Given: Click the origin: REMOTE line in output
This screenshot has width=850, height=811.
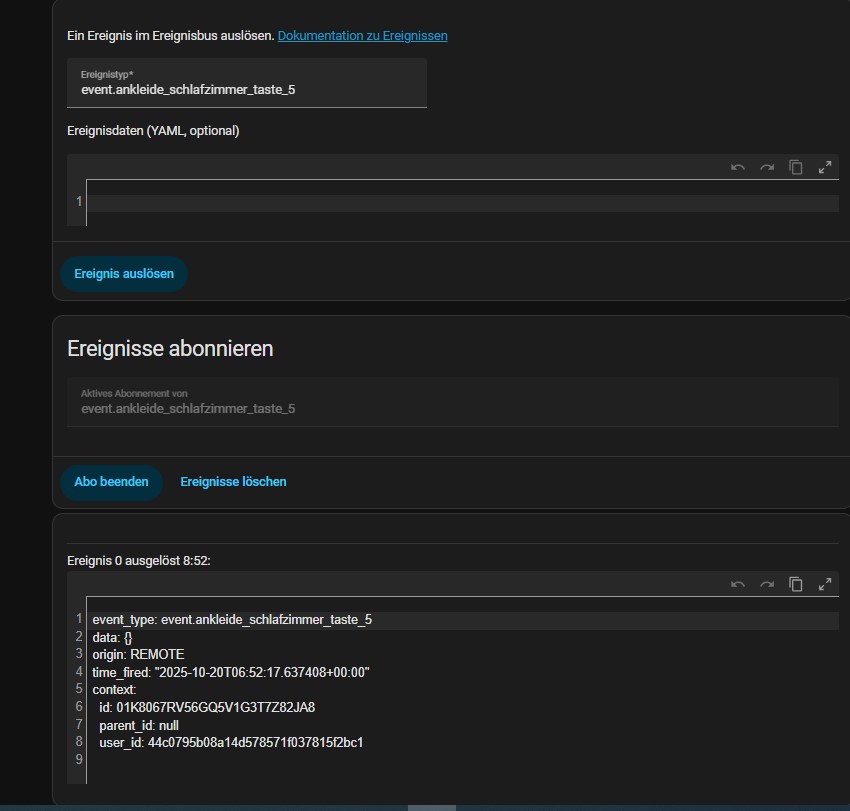Looking at the screenshot, I should (138, 655).
